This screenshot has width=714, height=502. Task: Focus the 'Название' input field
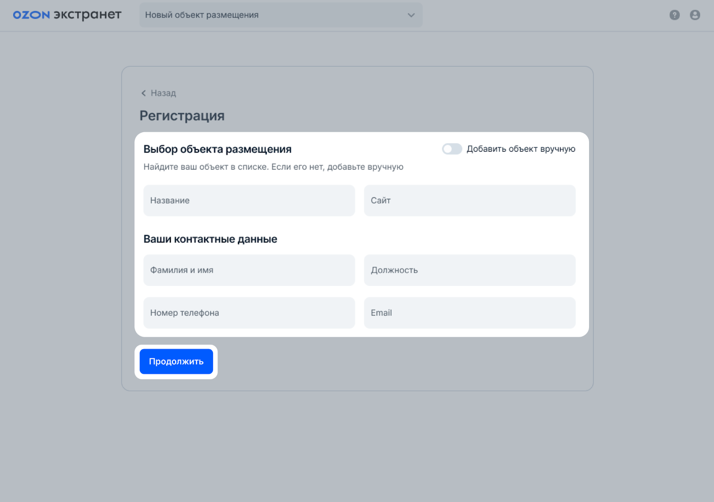pyautogui.click(x=249, y=200)
